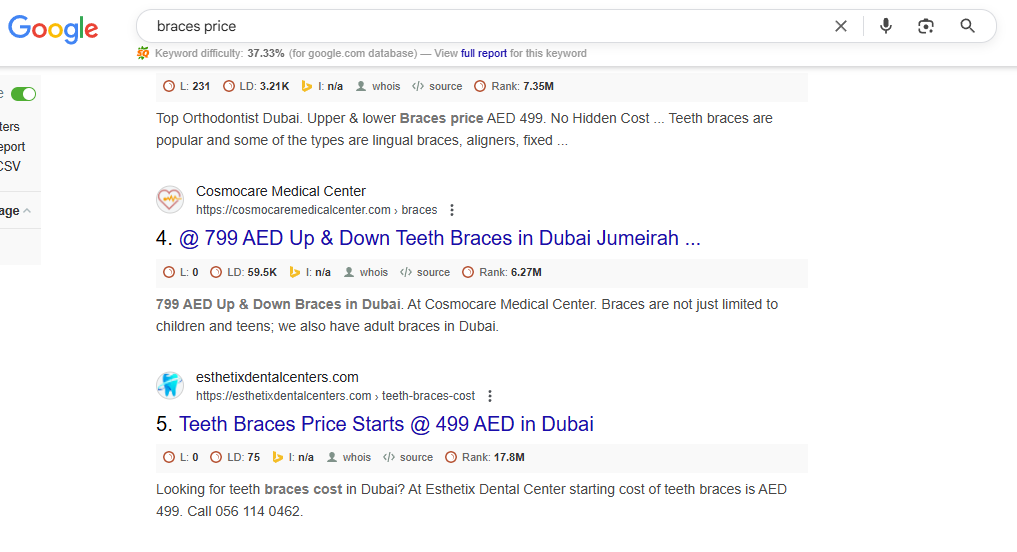
Task: Click LD: 75 parameter
Action: (x=235, y=457)
